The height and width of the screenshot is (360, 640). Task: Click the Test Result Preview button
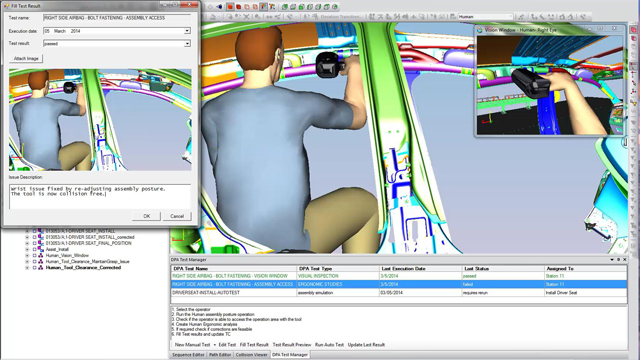click(x=291, y=345)
